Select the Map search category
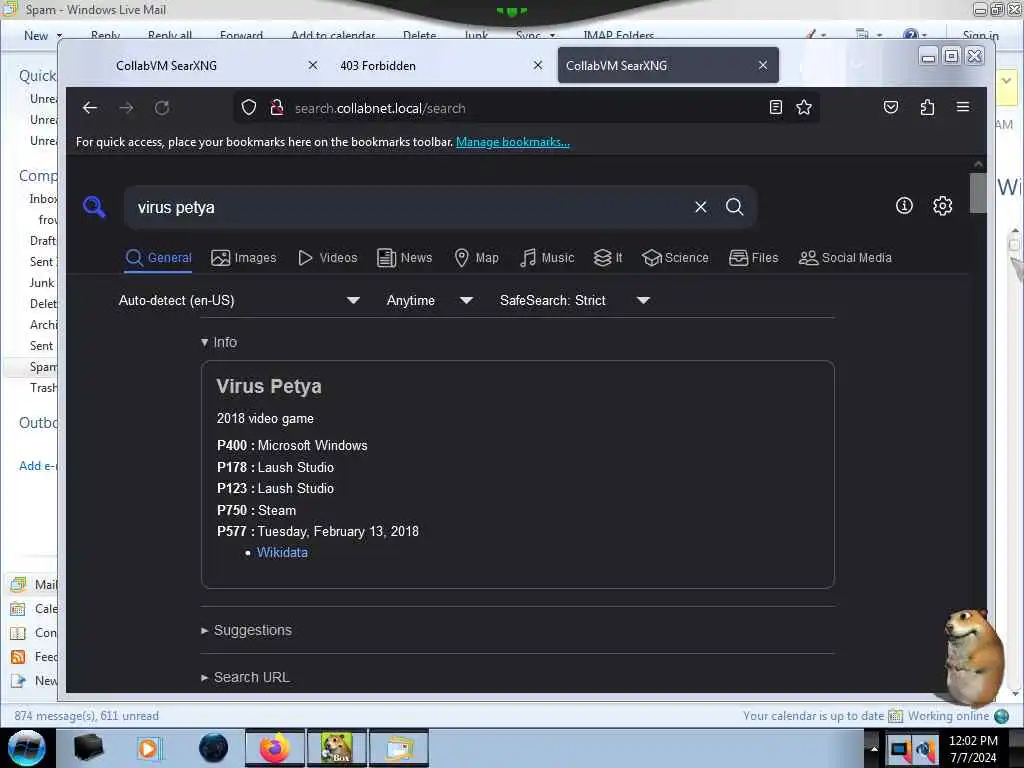 (x=476, y=258)
